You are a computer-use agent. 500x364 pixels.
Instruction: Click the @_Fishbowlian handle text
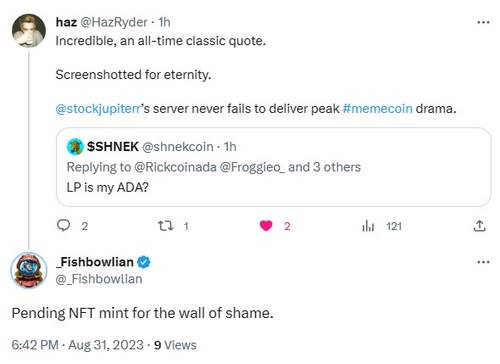(x=99, y=279)
